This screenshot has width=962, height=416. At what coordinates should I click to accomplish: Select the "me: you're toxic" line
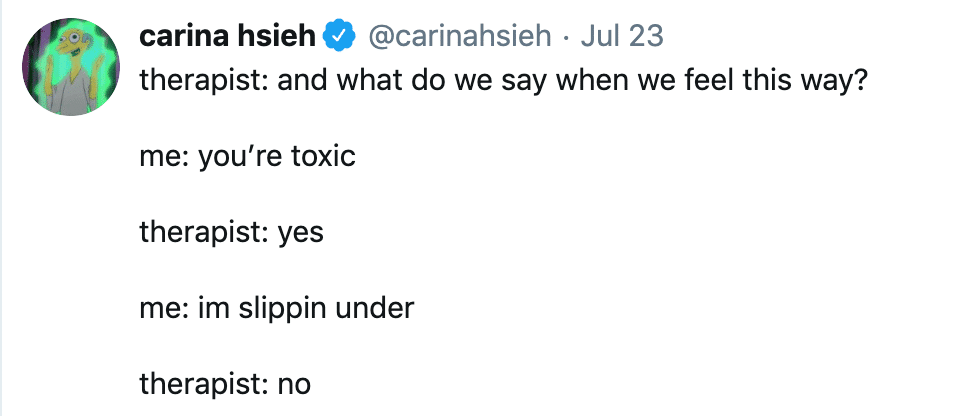click(247, 156)
